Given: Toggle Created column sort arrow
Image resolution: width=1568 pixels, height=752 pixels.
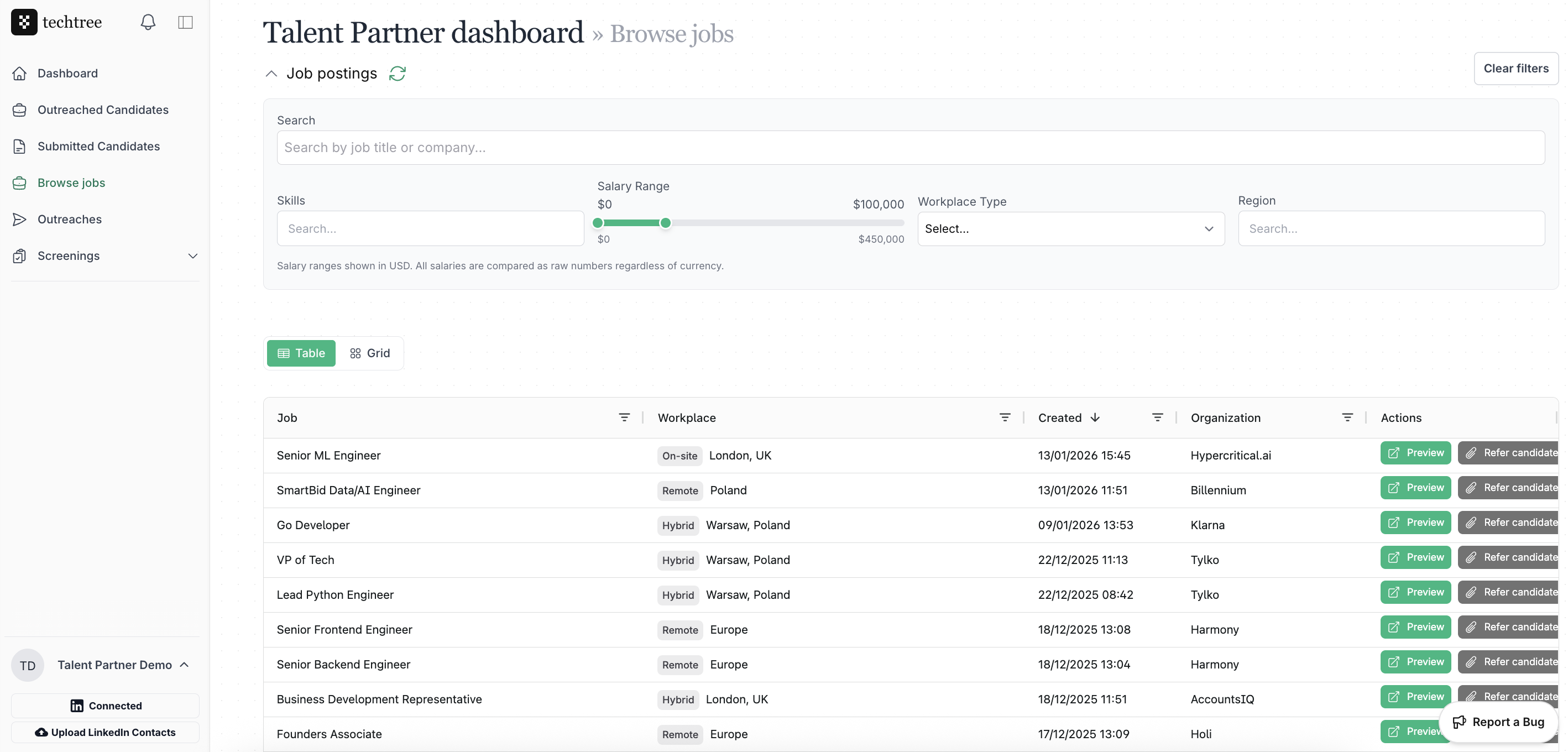Looking at the screenshot, I should (1095, 417).
